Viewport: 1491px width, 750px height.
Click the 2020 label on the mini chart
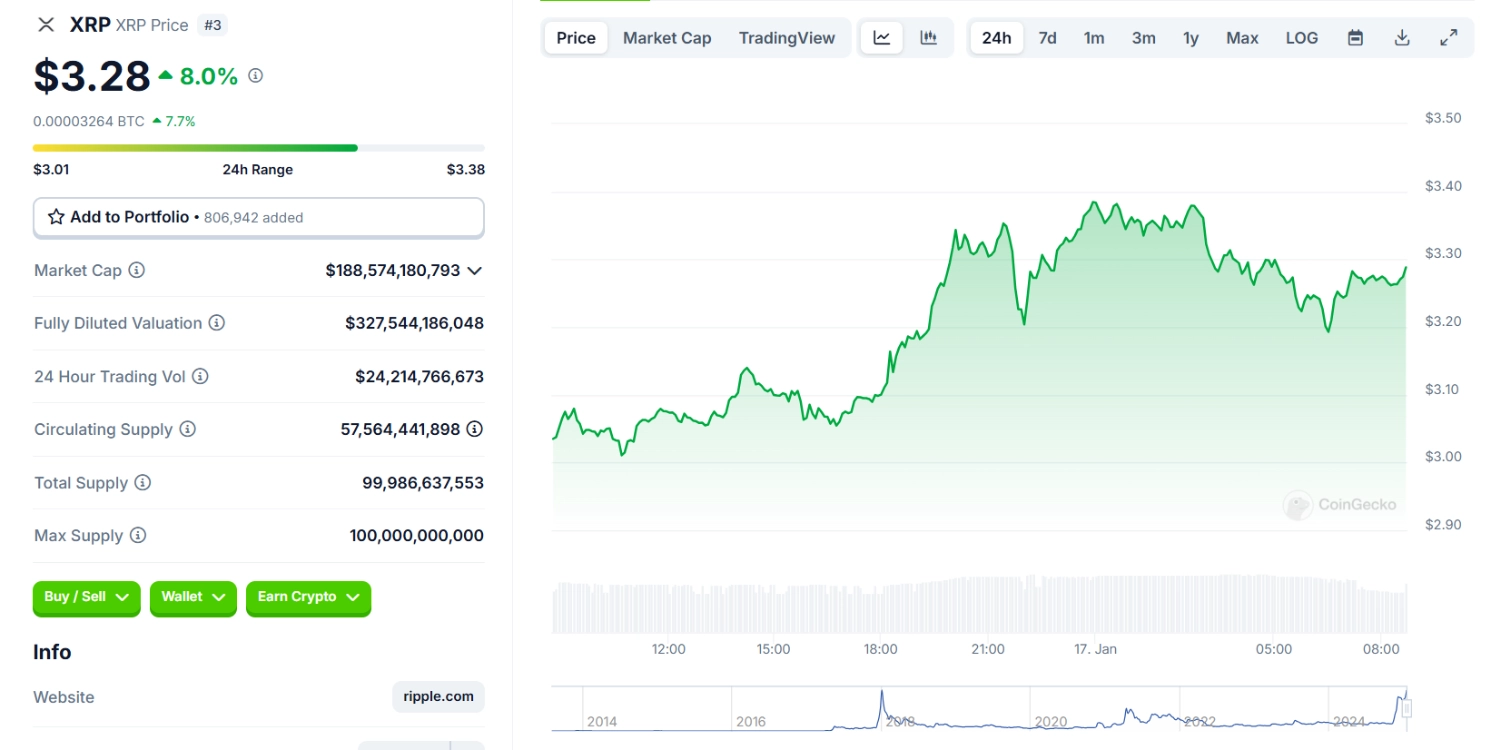[x=1051, y=721]
